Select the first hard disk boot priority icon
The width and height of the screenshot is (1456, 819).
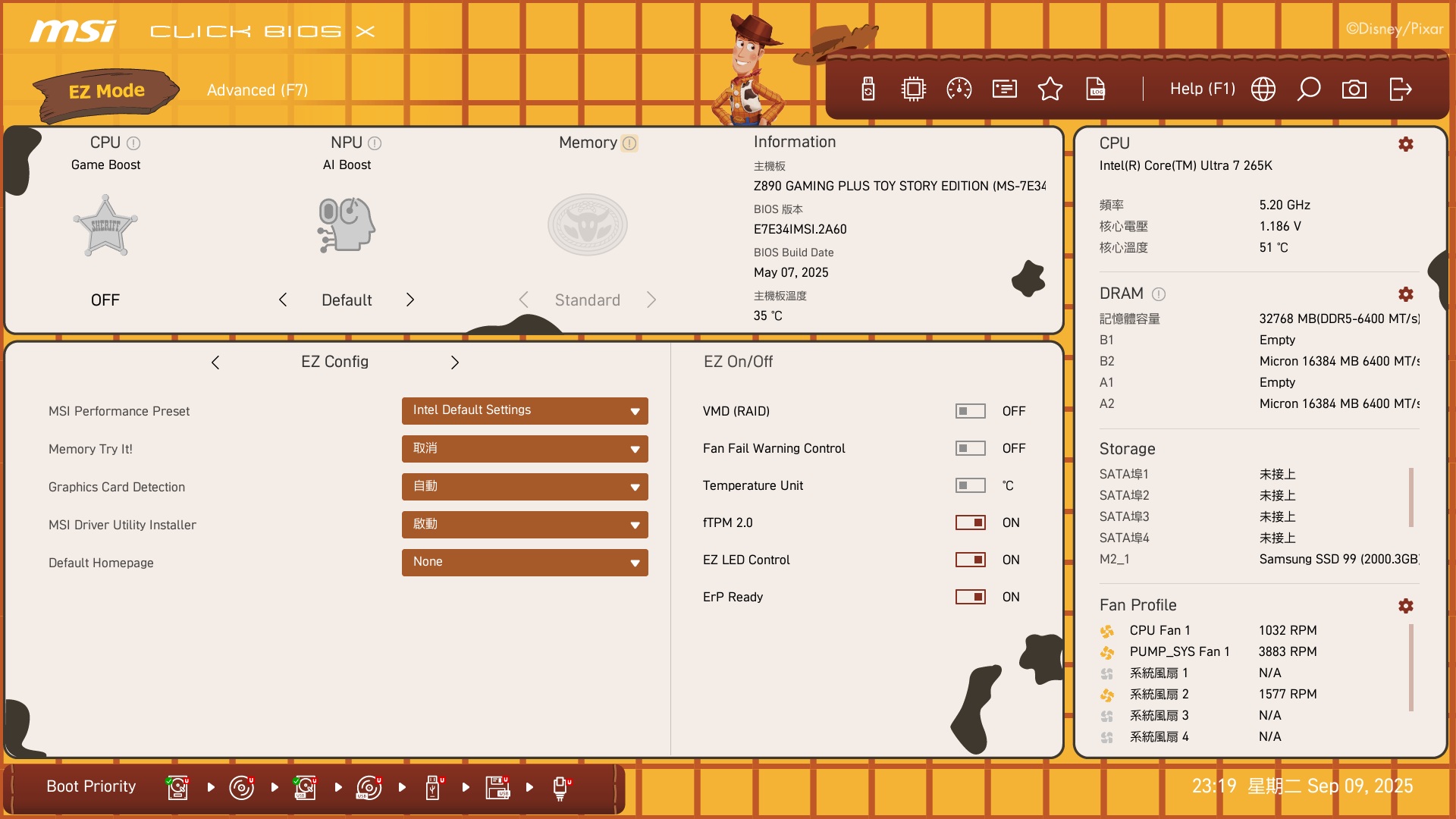tap(178, 787)
